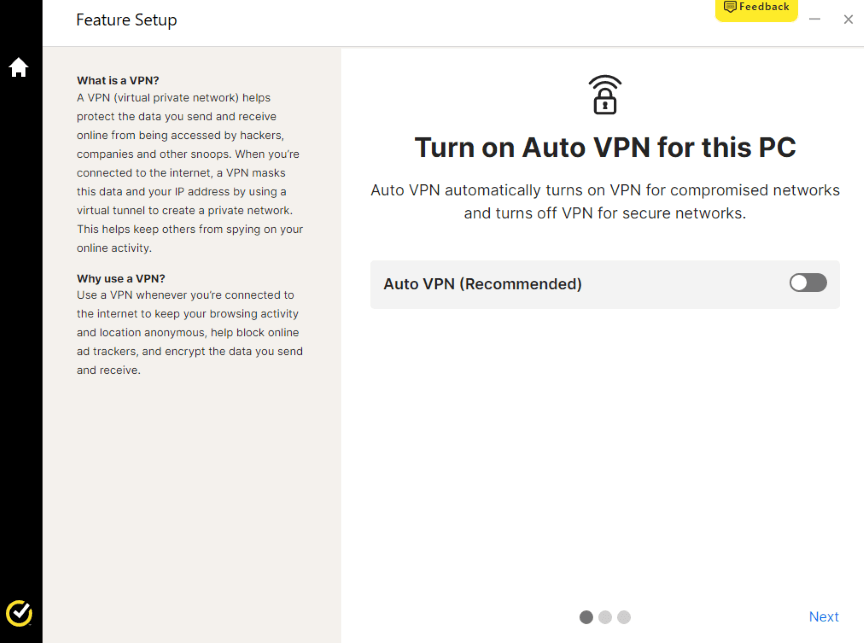Click the Auto VPN description text
This screenshot has width=864, height=643.
coord(605,202)
